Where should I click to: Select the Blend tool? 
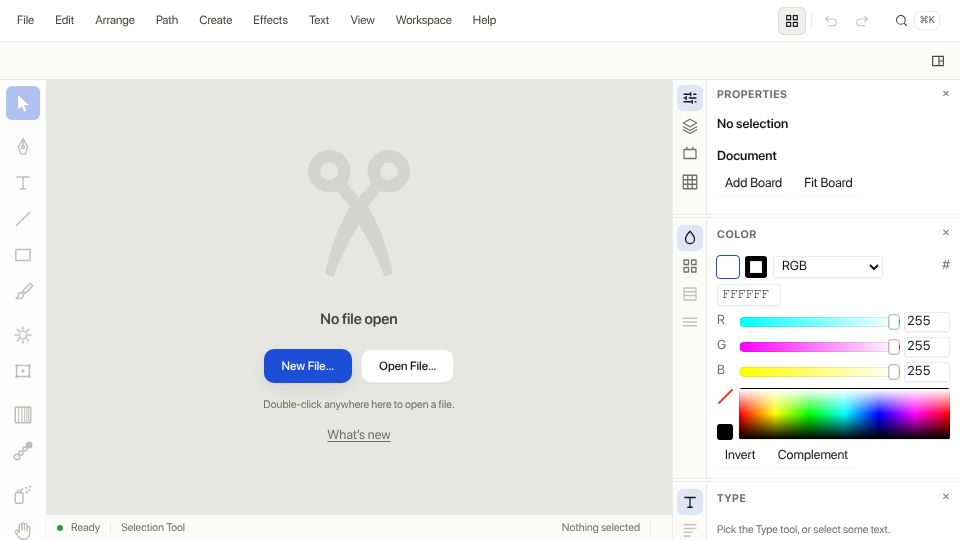(x=23, y=451)
